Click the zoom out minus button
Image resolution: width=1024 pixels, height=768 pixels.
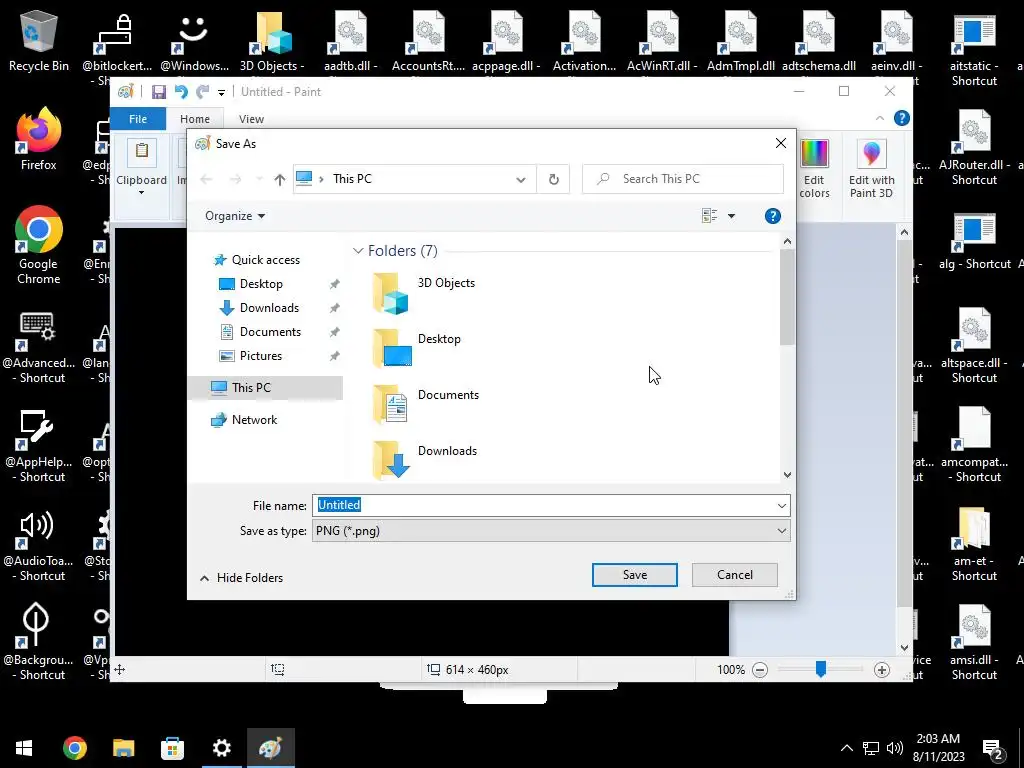[x=760, y=669]
